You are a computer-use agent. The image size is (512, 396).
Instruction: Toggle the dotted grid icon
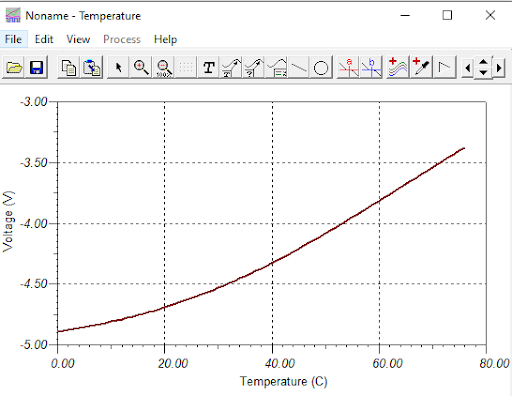[x=186, y=68]
